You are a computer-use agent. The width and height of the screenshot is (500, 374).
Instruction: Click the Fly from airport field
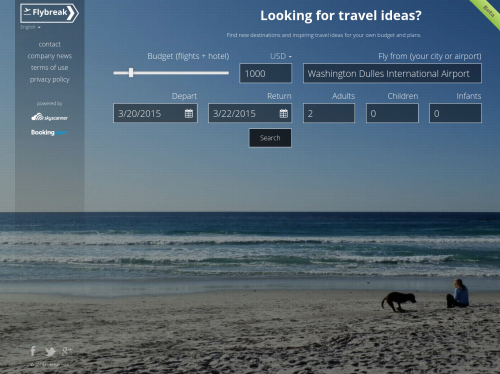tap(392, 73)
